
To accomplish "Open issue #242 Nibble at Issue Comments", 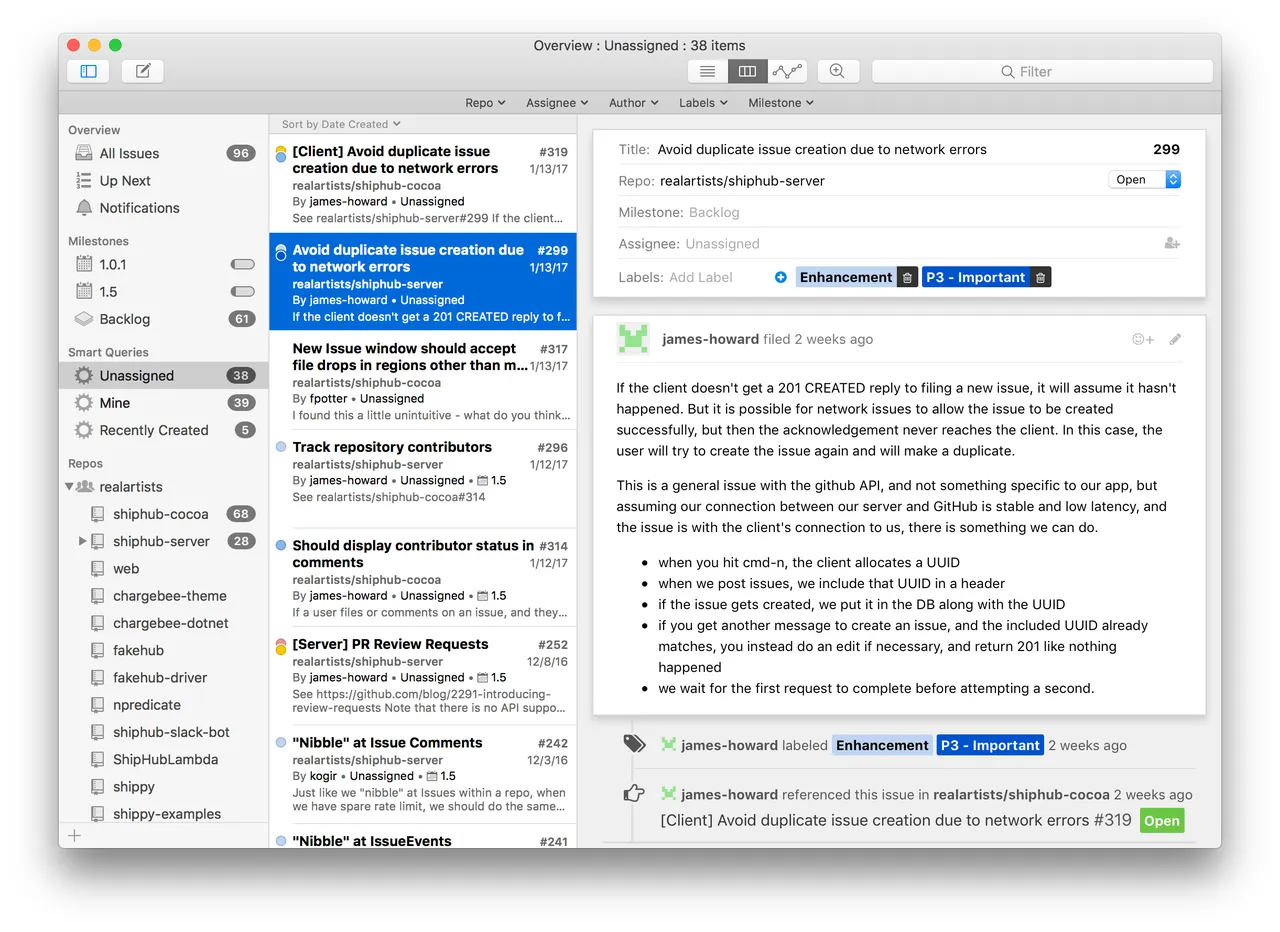I will (423, 774).
